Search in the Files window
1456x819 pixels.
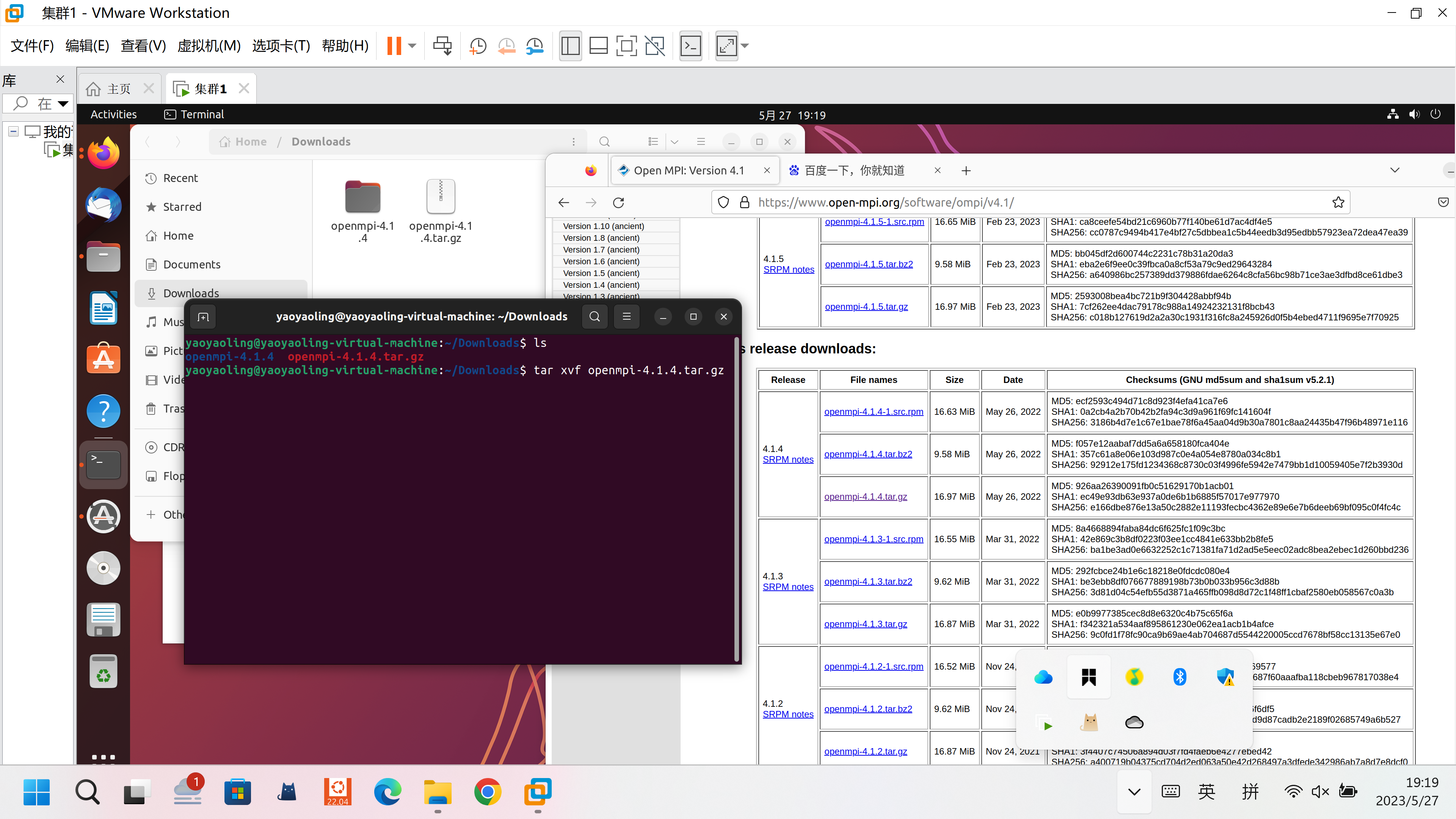pos(604,141)
